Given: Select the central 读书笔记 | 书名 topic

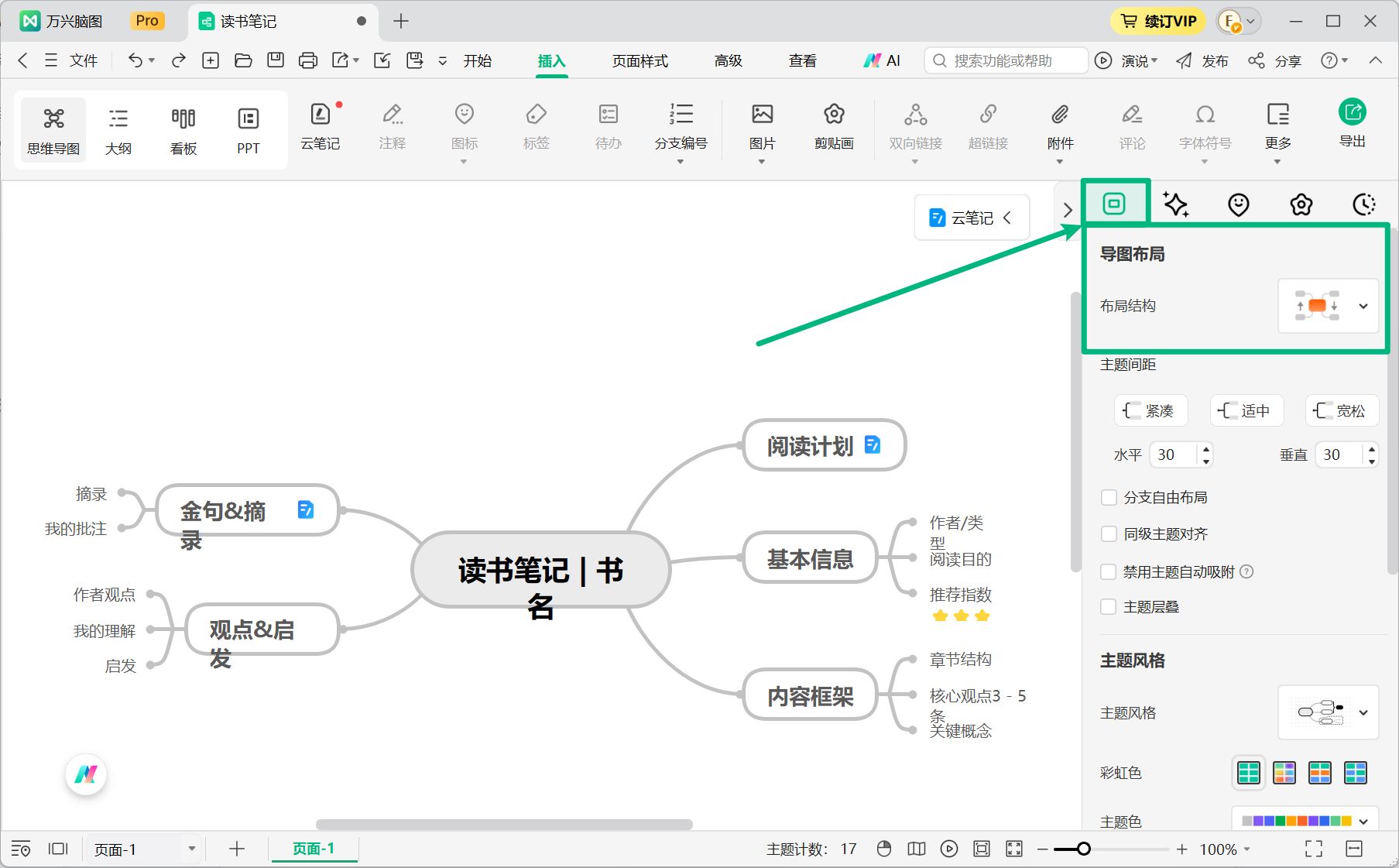Looking at the screenshot, I should (540, 570).
